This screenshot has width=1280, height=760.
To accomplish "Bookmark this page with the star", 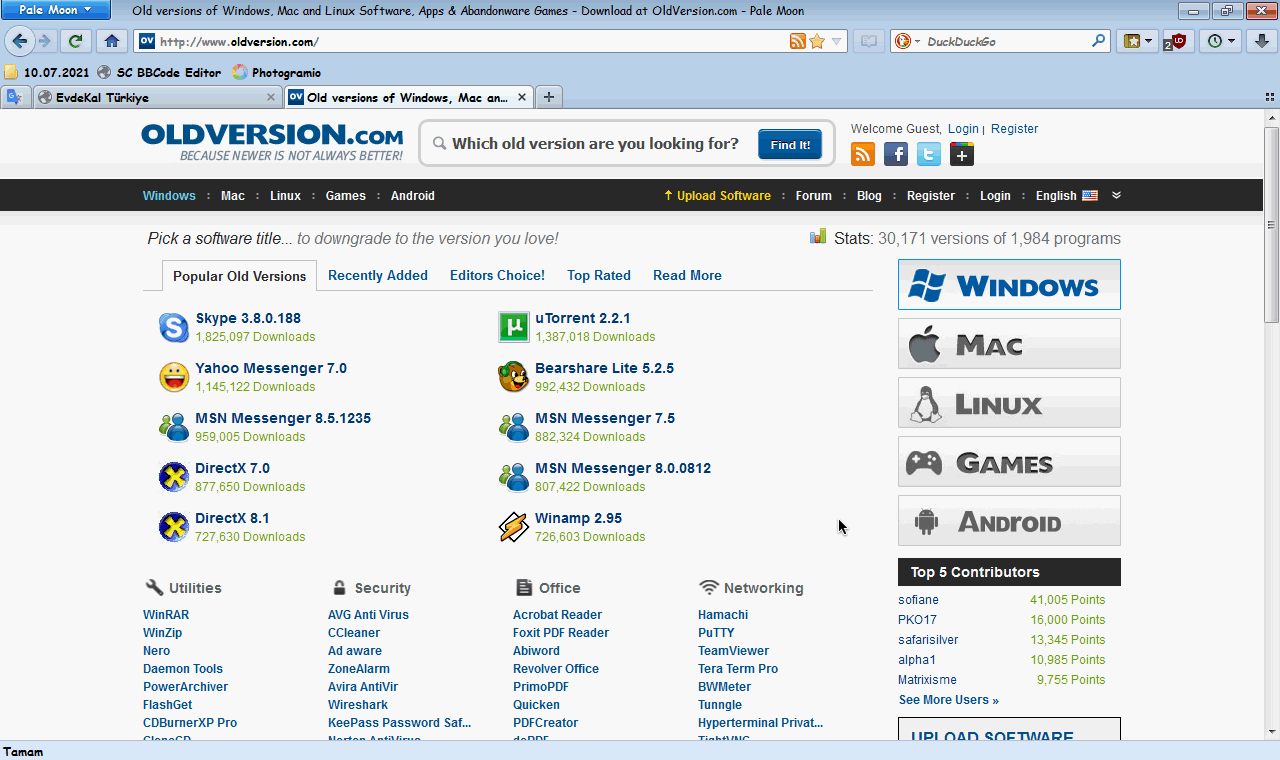I will pos(817,41).
